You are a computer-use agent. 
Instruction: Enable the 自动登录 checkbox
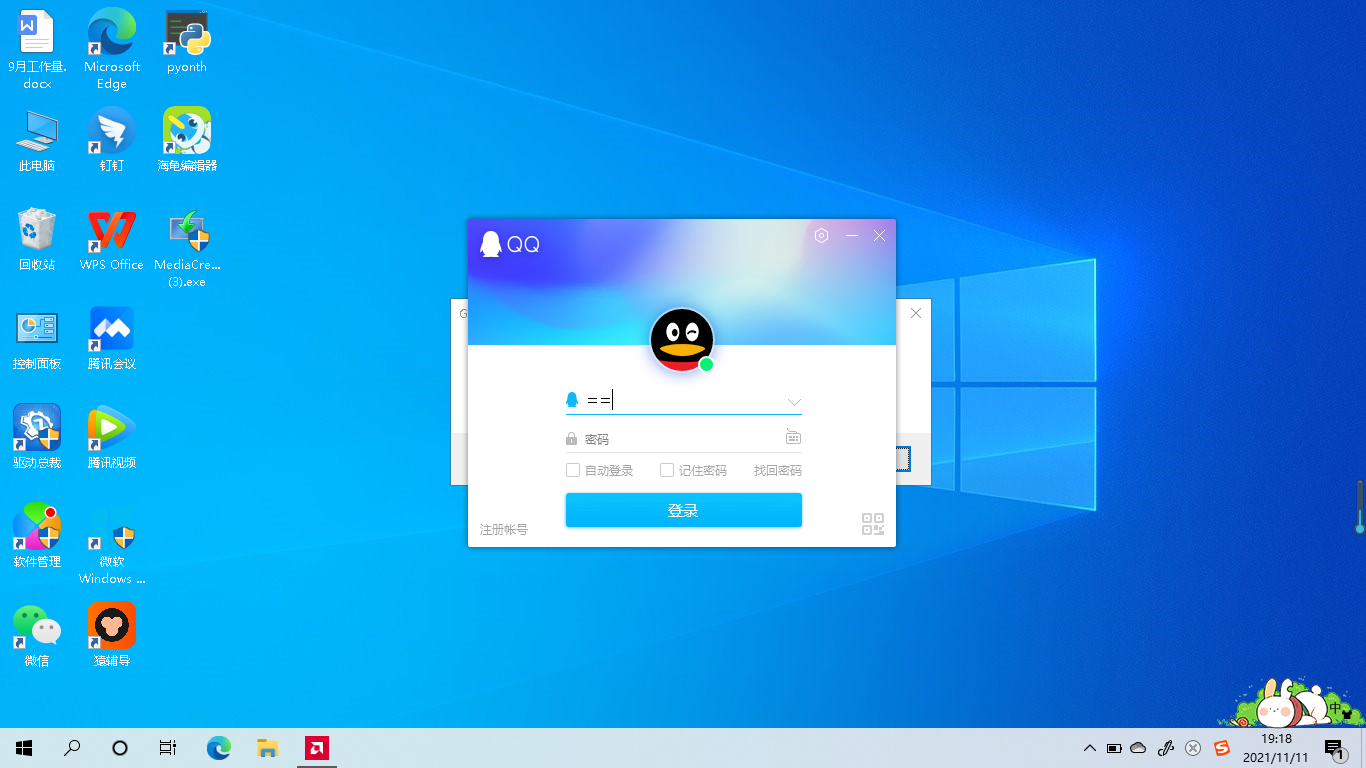[x=573, y=470]
